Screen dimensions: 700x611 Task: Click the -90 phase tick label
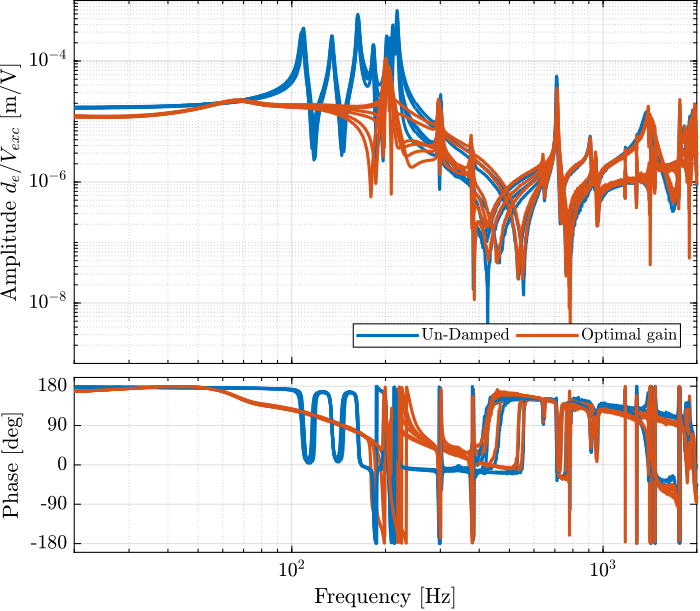point(54,504)
